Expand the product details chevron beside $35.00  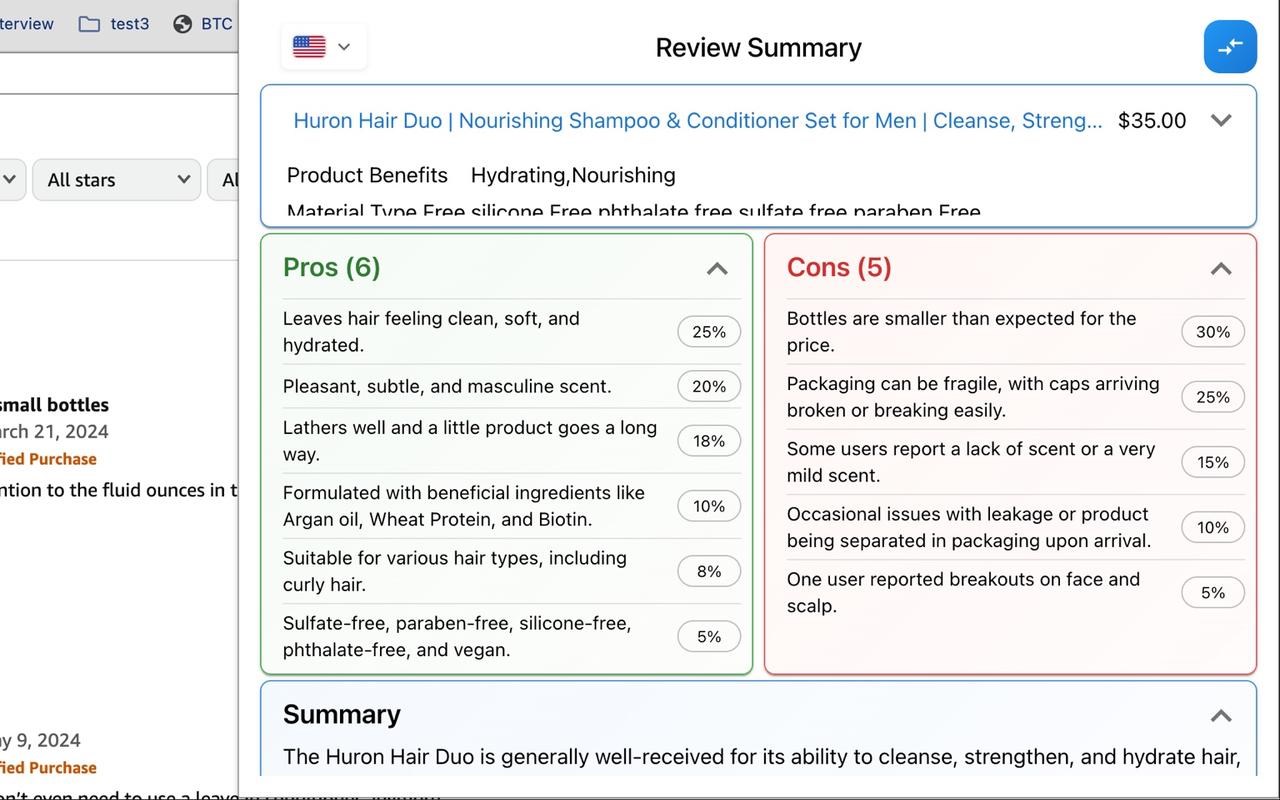pyautogui.click(x=1220, y=121)
